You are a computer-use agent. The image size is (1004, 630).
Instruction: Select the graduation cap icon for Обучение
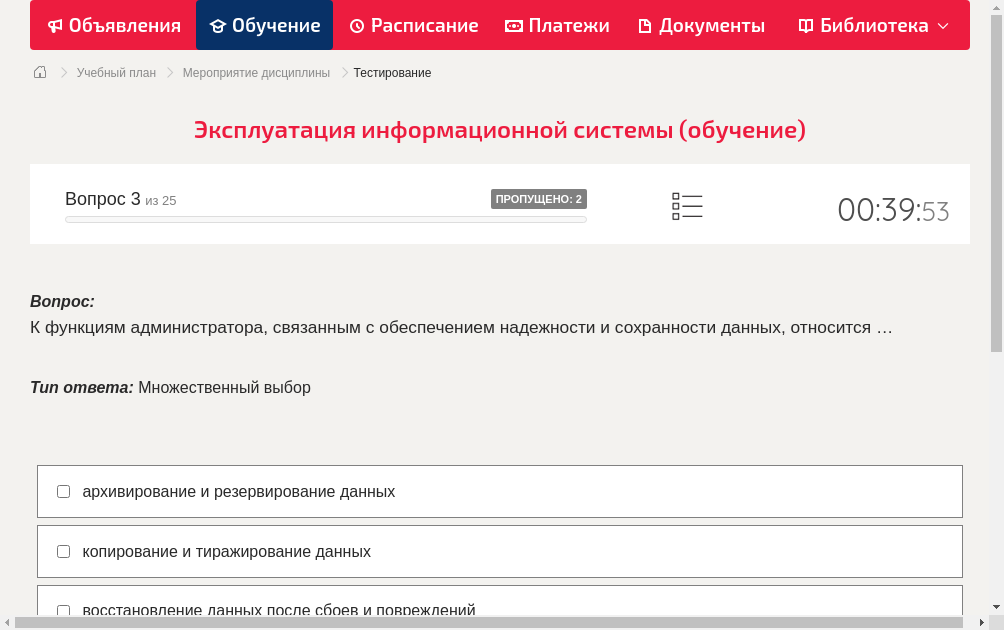[220, 25]
